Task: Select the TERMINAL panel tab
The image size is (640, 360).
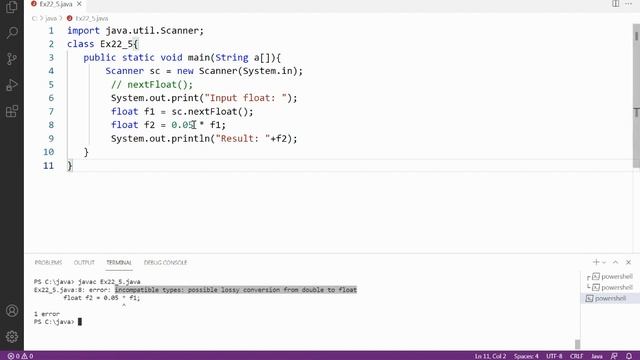Action: 119,262
